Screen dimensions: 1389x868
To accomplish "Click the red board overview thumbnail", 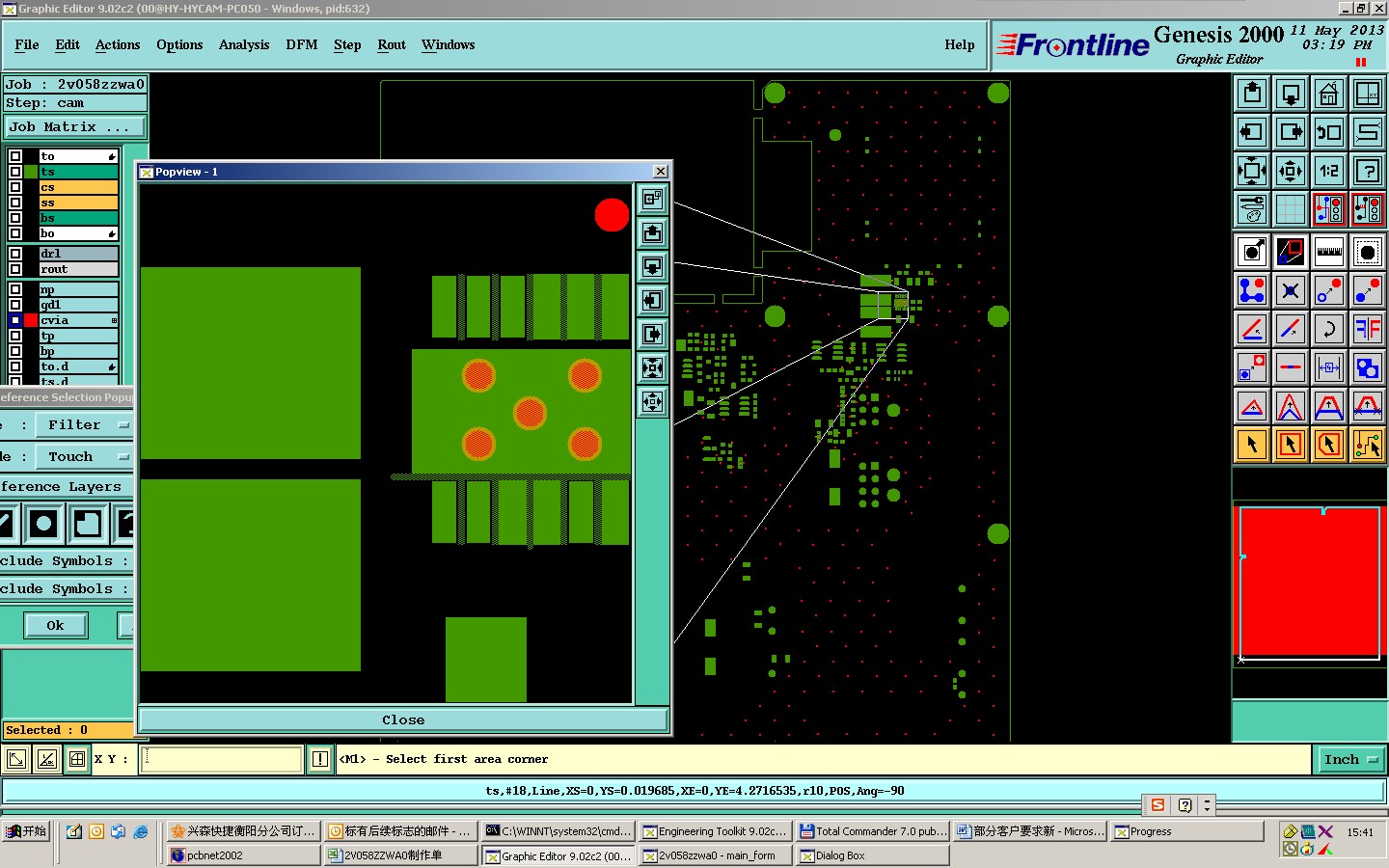I will pos(1310,583).
